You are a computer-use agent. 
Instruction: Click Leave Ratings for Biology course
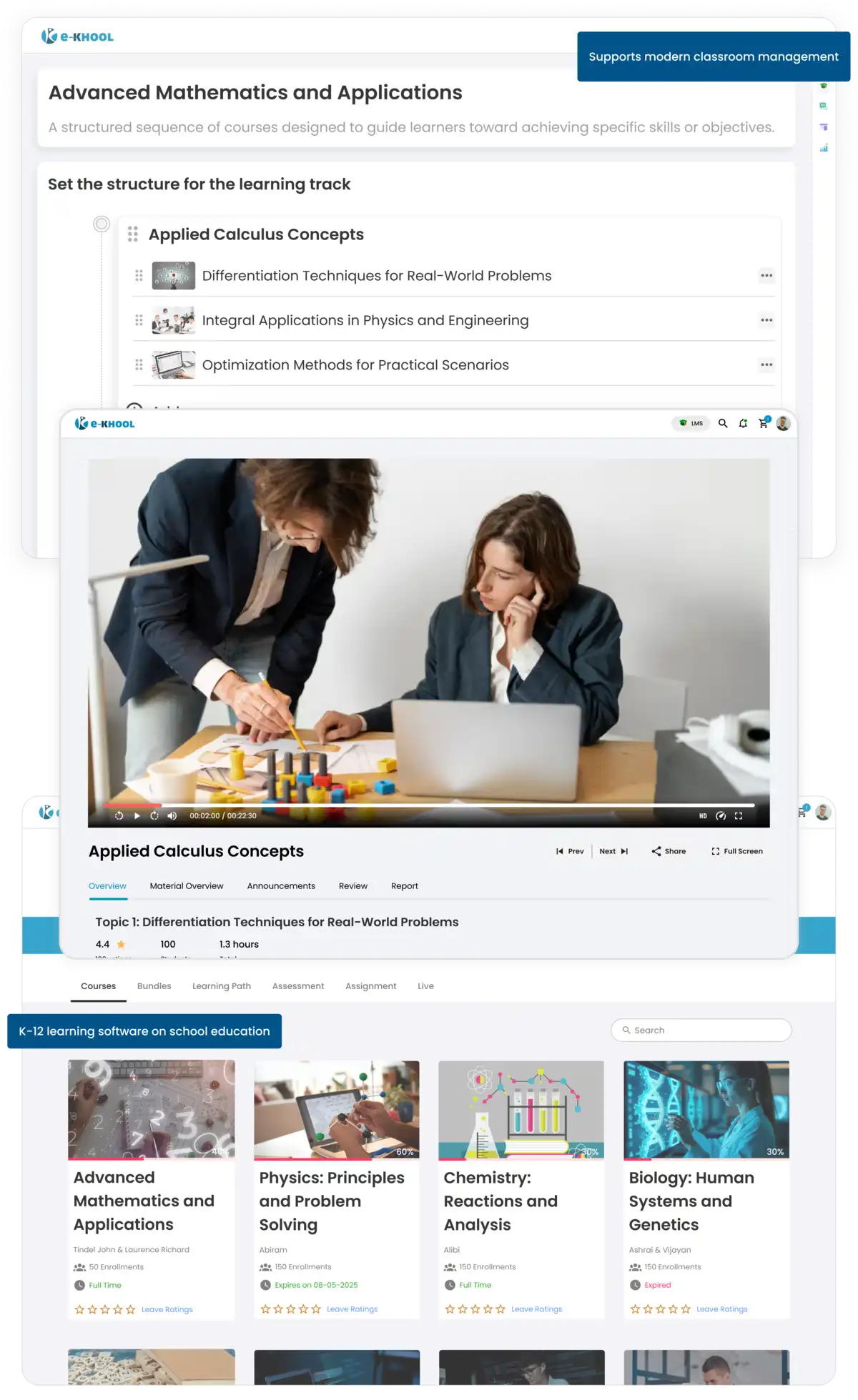tap(722, 1309)
